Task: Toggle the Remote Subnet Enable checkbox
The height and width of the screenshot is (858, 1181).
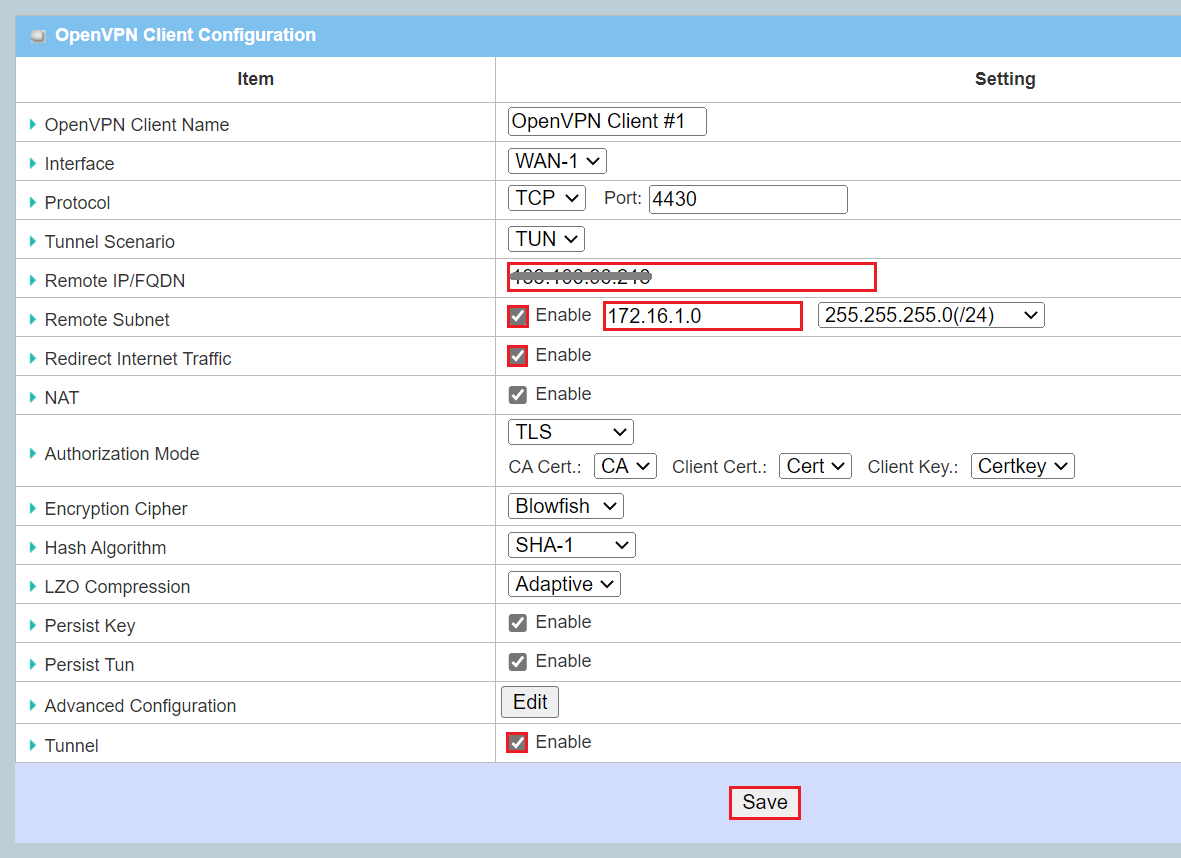Action: pos(517,316)
